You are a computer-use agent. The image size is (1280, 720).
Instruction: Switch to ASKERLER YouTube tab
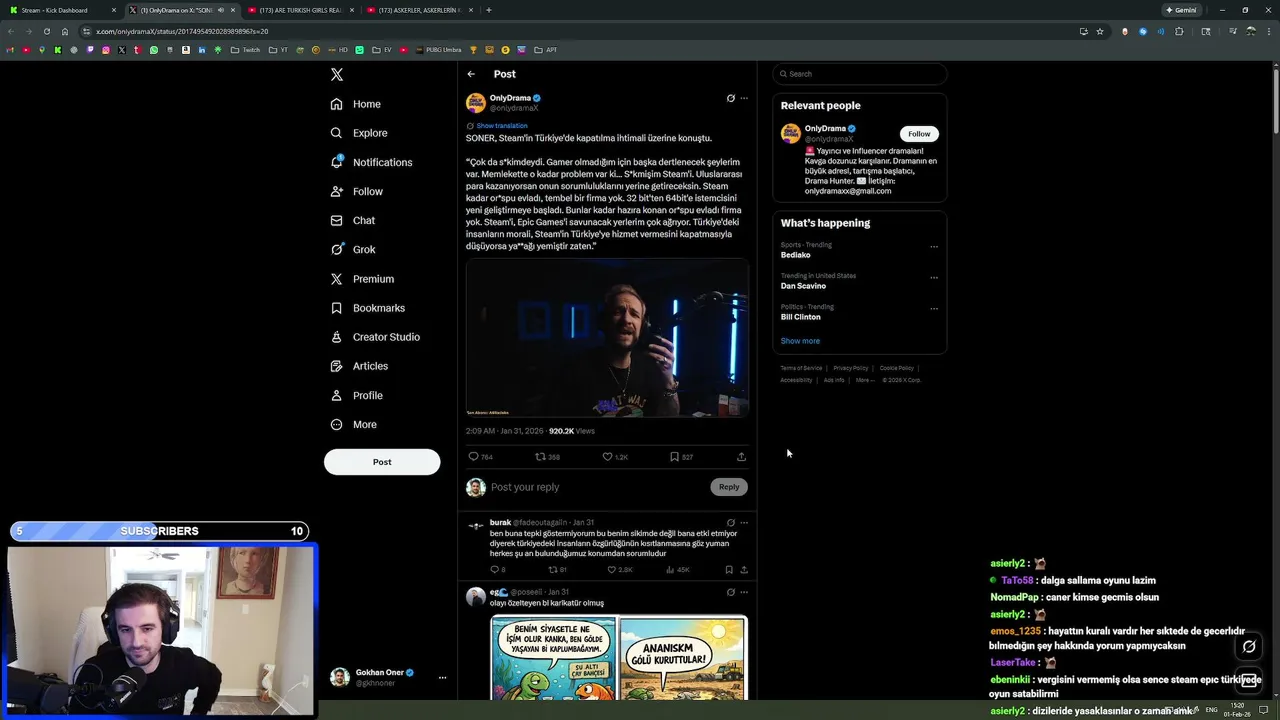[x=418, y=10]
